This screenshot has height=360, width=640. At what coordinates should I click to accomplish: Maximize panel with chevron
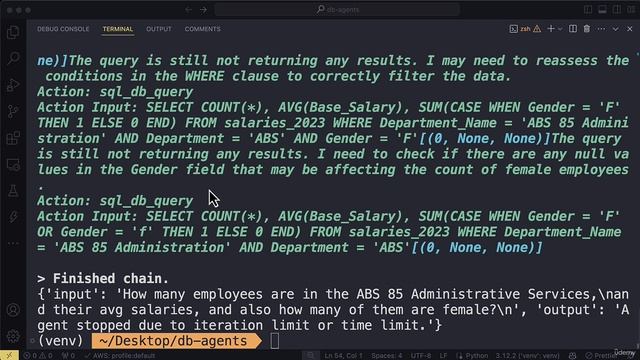tap(616, 29)
